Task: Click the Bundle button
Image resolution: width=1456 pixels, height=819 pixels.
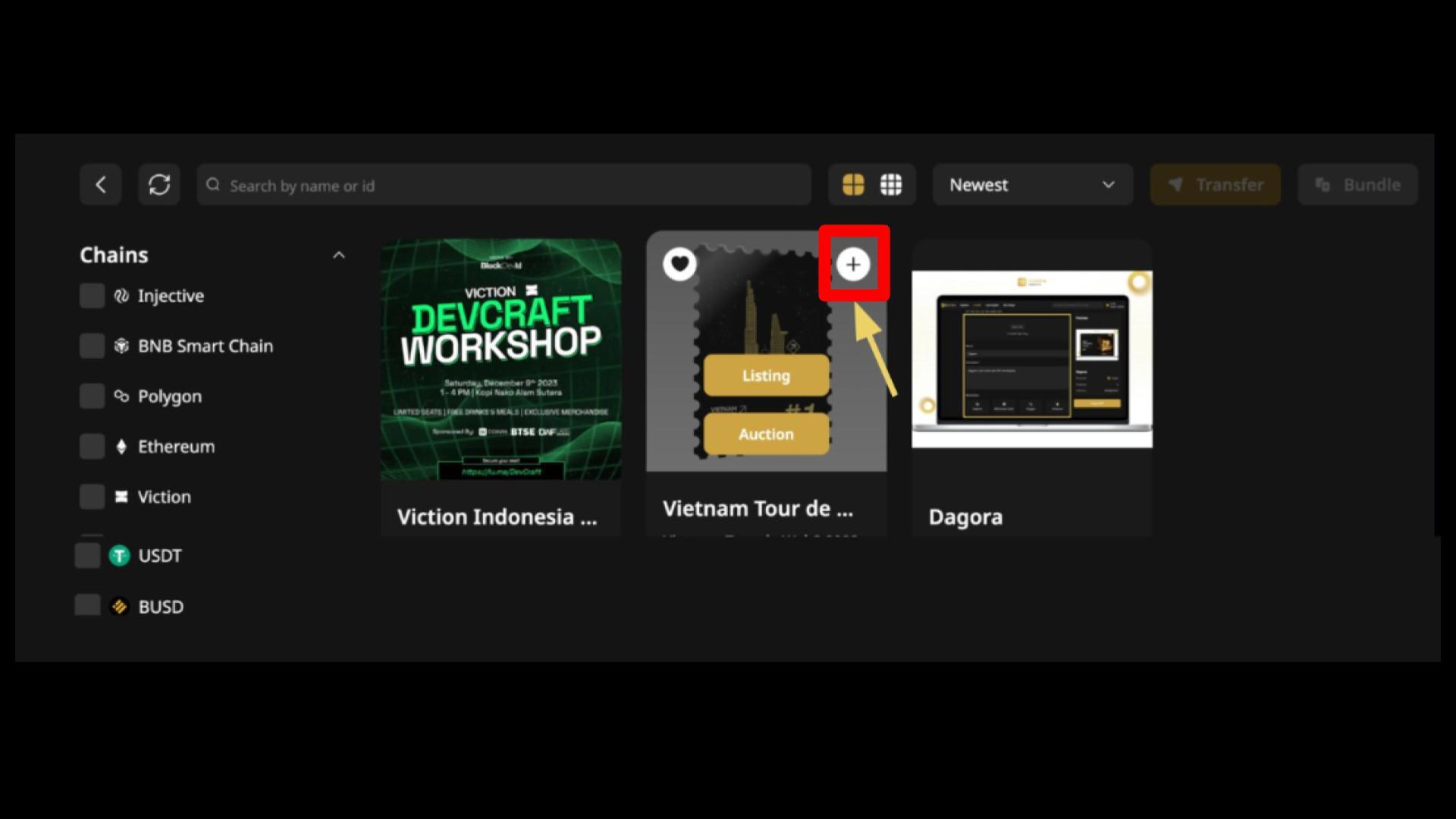Action: pos(1357,185)
